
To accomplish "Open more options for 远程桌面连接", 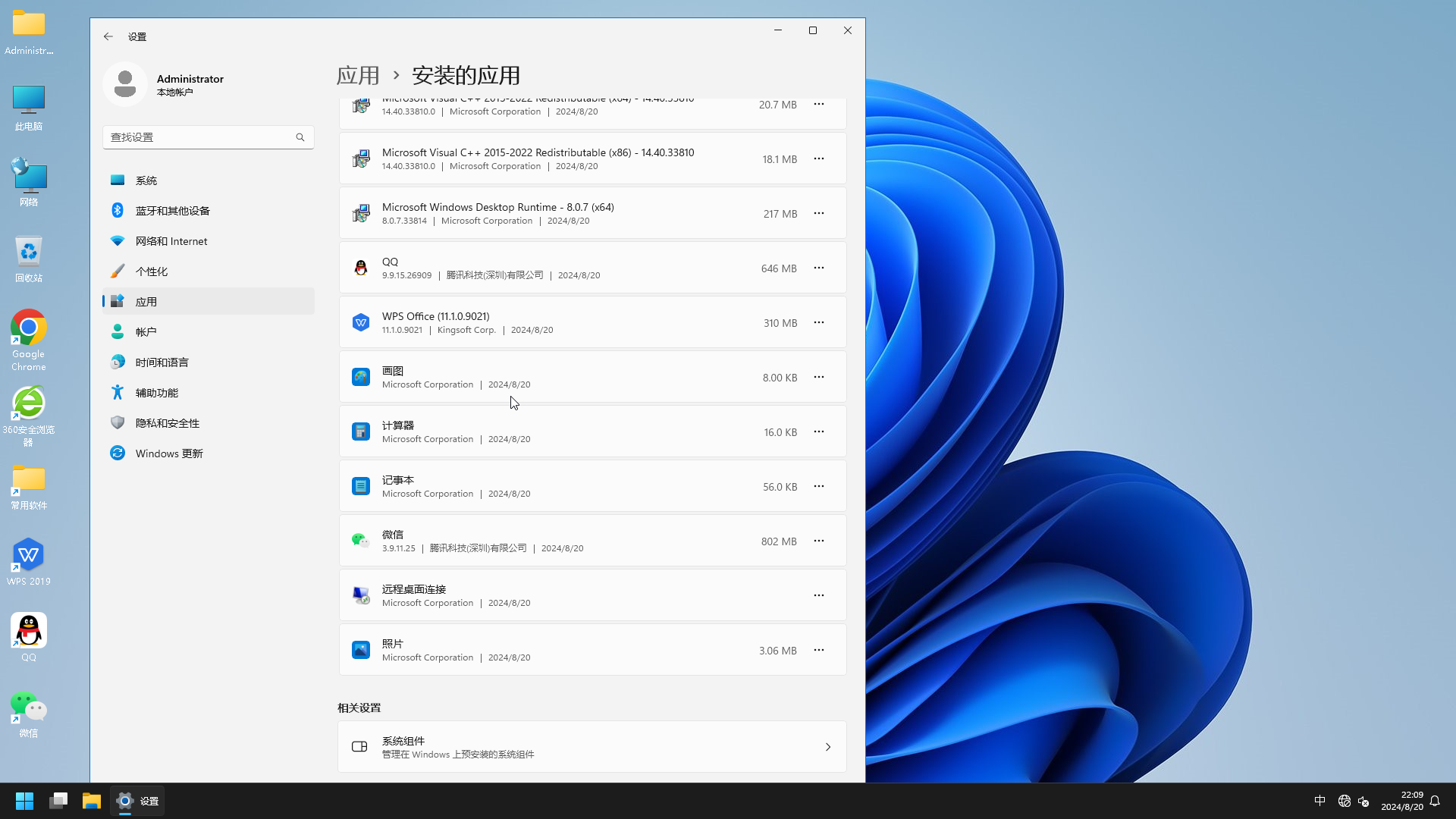I will point(819,595).
